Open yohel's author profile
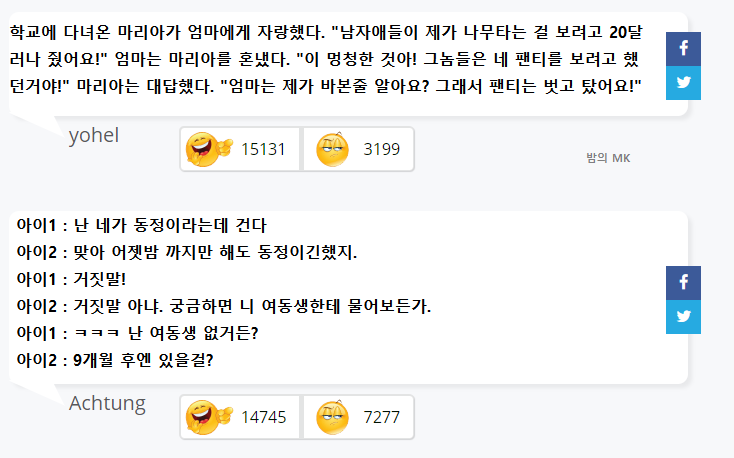Screen dimensions: 734x458 pyautogui.click(x=94, y=135)
